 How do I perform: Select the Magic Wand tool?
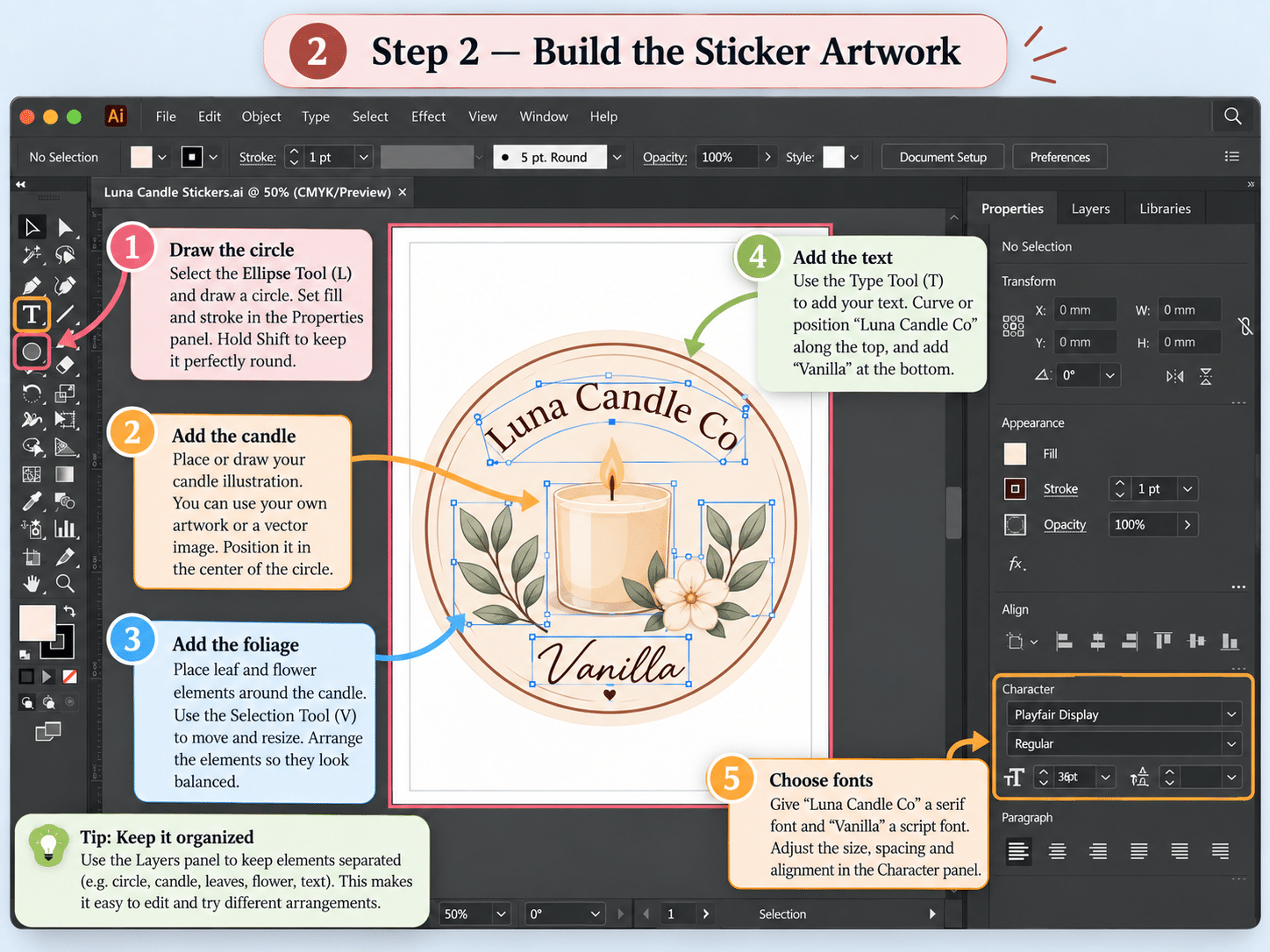click(x=32, y=255)
